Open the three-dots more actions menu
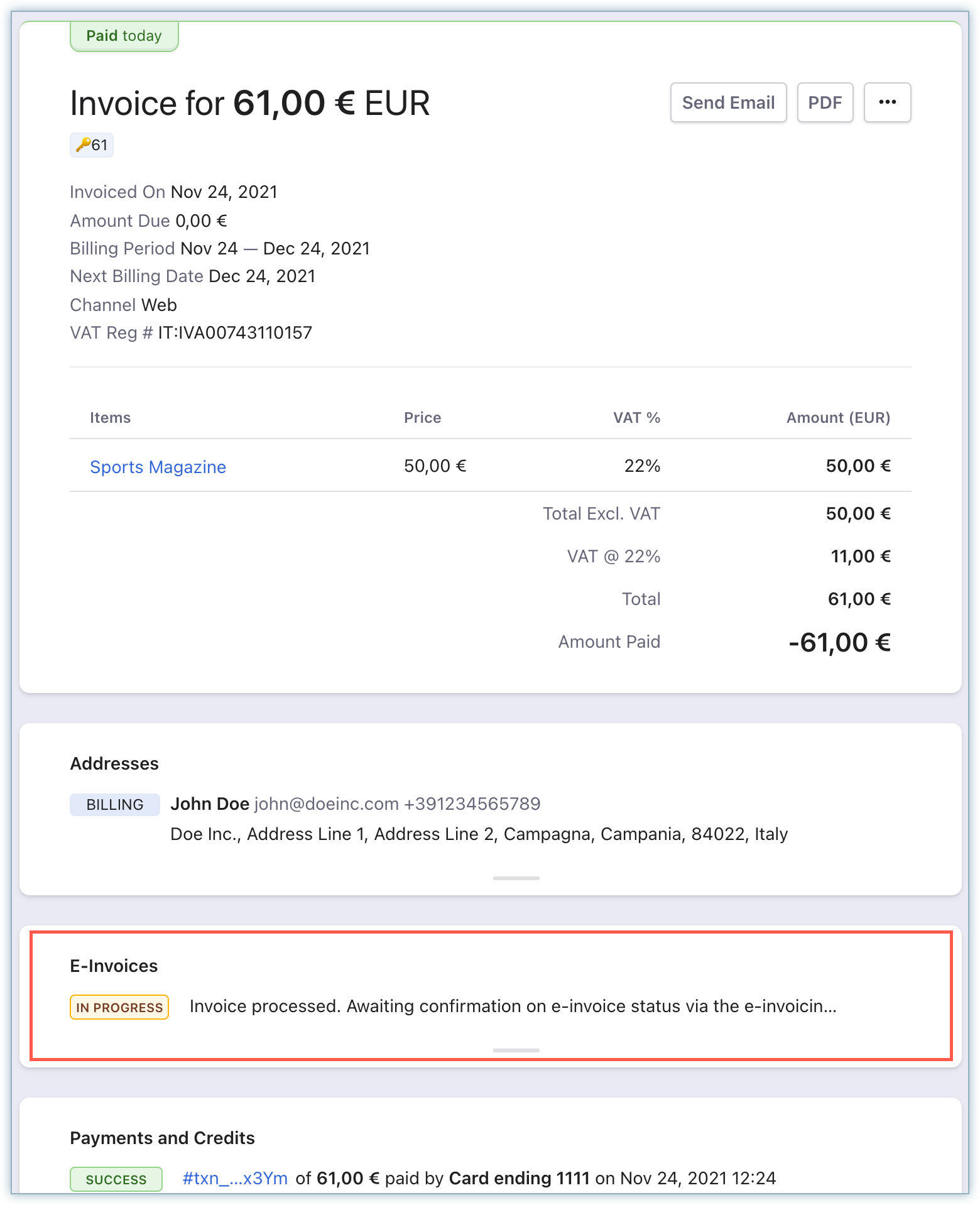980x1205 pixels. pyautogui.click(x=887, y=102)
